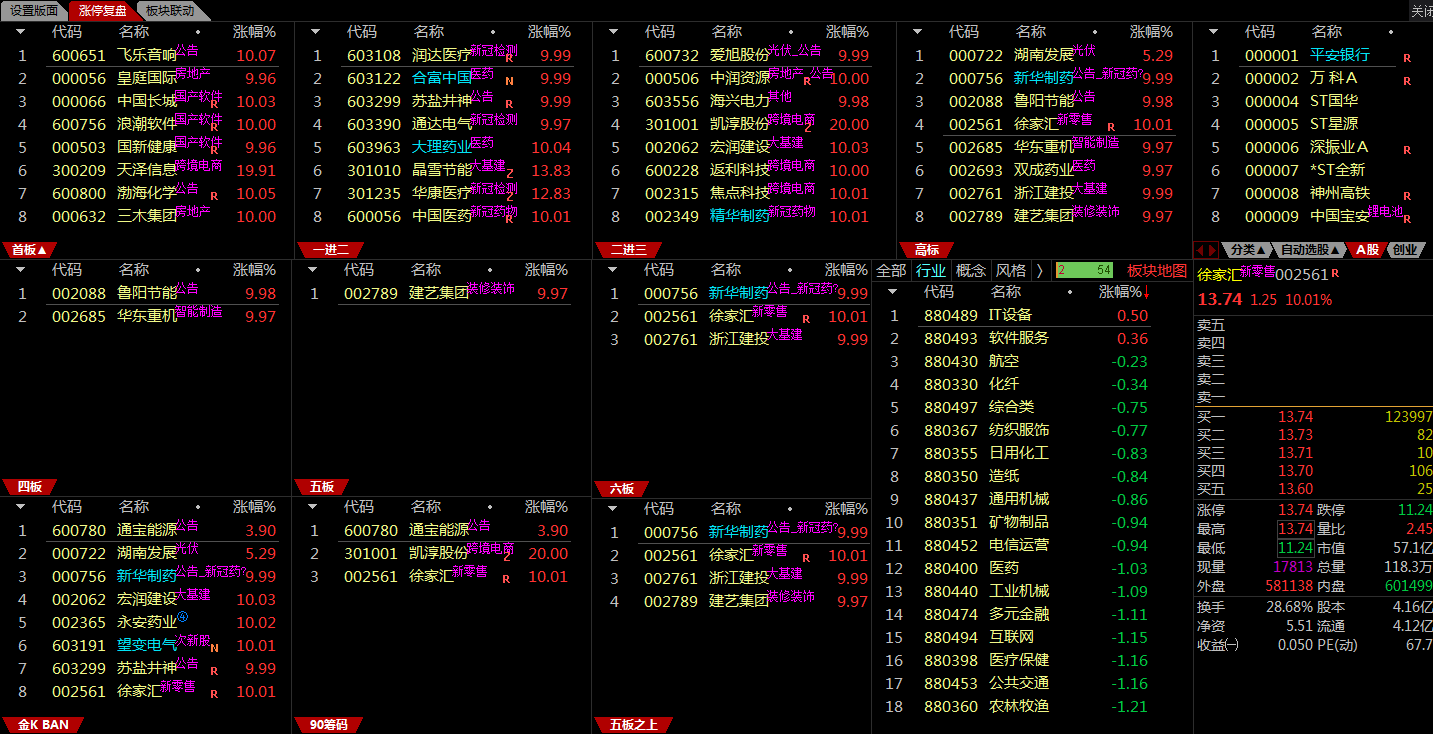Sort the 高标 list by 代码 column
The width and height of the screenshot is (1433, 734).
(964, 32)
